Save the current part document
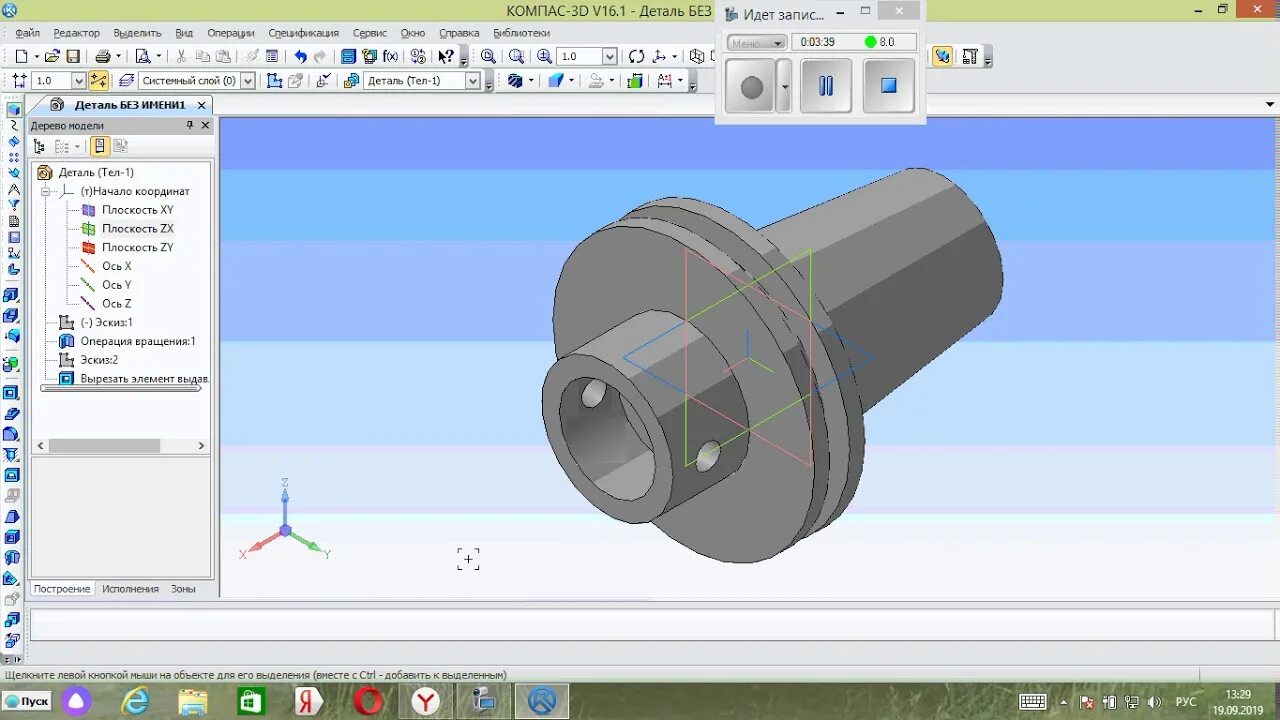 (73, 56)
